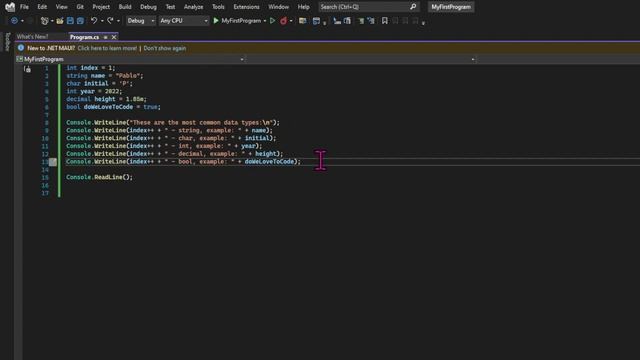Click the Visual Studio logo icon
This screenshot has width=640, height=360.
pos(10,7)
